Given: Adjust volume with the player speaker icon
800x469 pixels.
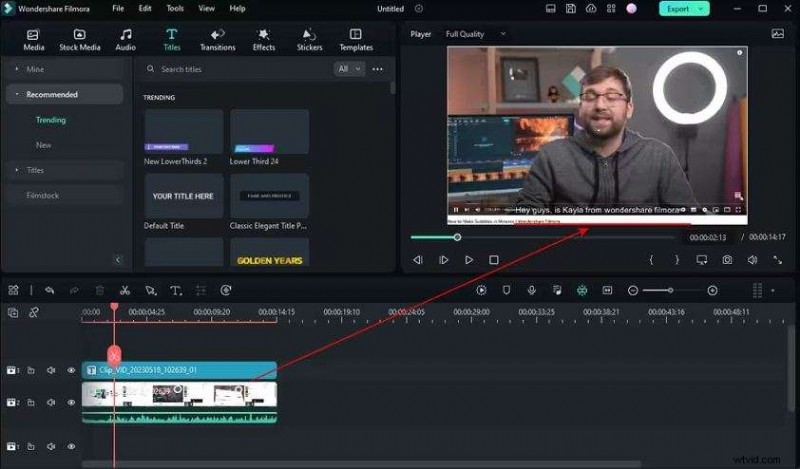Looking at the screenshot, I should point(752,260).
